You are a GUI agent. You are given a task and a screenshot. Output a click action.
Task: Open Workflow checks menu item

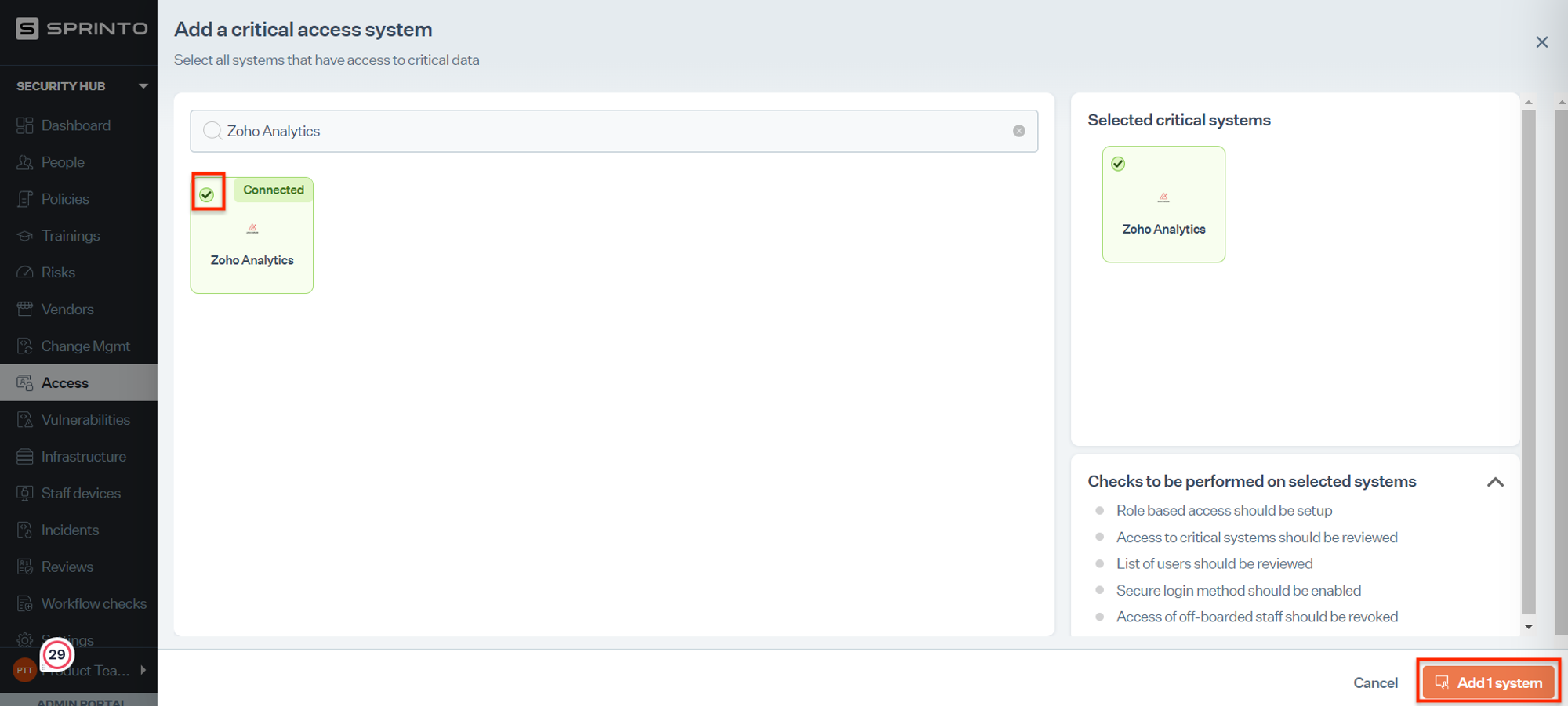coord(78,604)
